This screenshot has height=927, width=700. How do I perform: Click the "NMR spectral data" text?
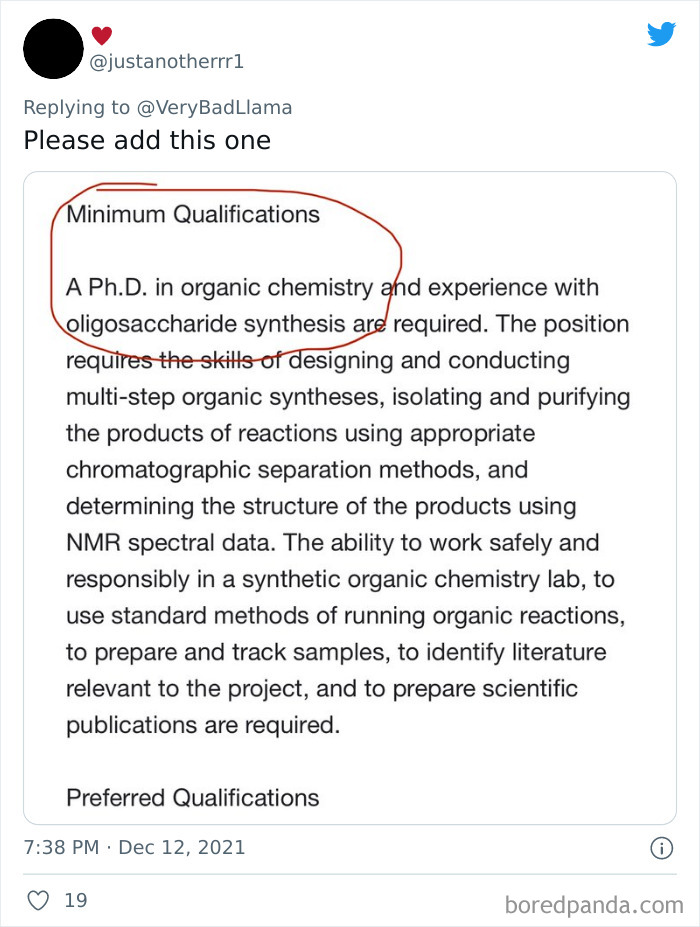171,542
